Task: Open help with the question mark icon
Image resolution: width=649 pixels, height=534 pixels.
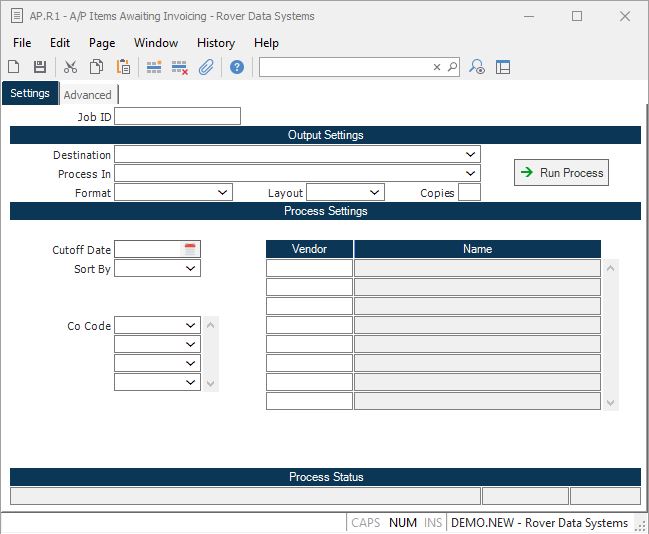Action: pos(237,67)
